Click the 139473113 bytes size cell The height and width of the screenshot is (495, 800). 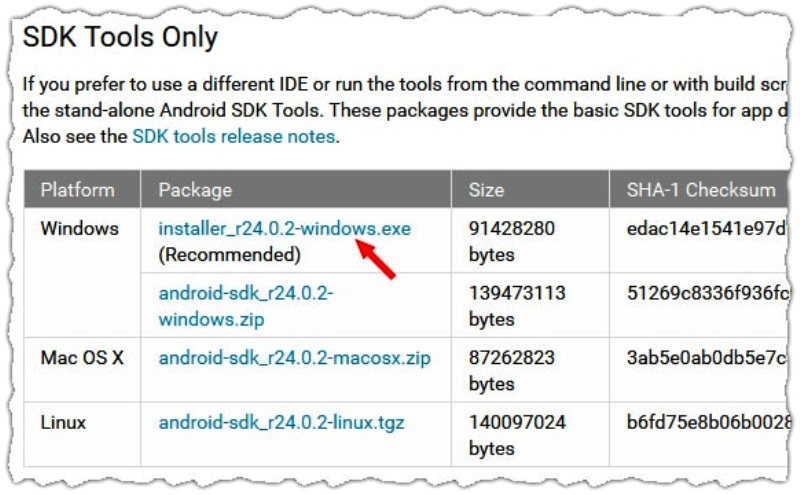click(517, 306)
